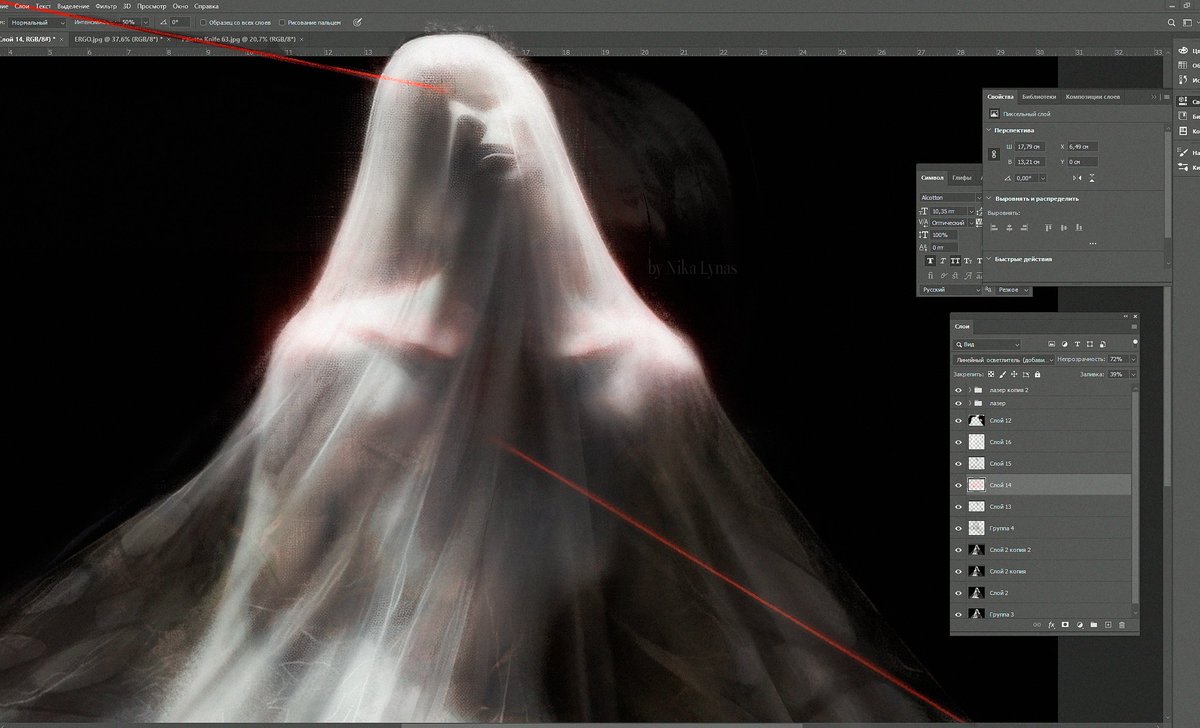Open the font size 10,35 пт dropdown
Image resolution: width=1200 pixels, height=728 pixels.
971,212
